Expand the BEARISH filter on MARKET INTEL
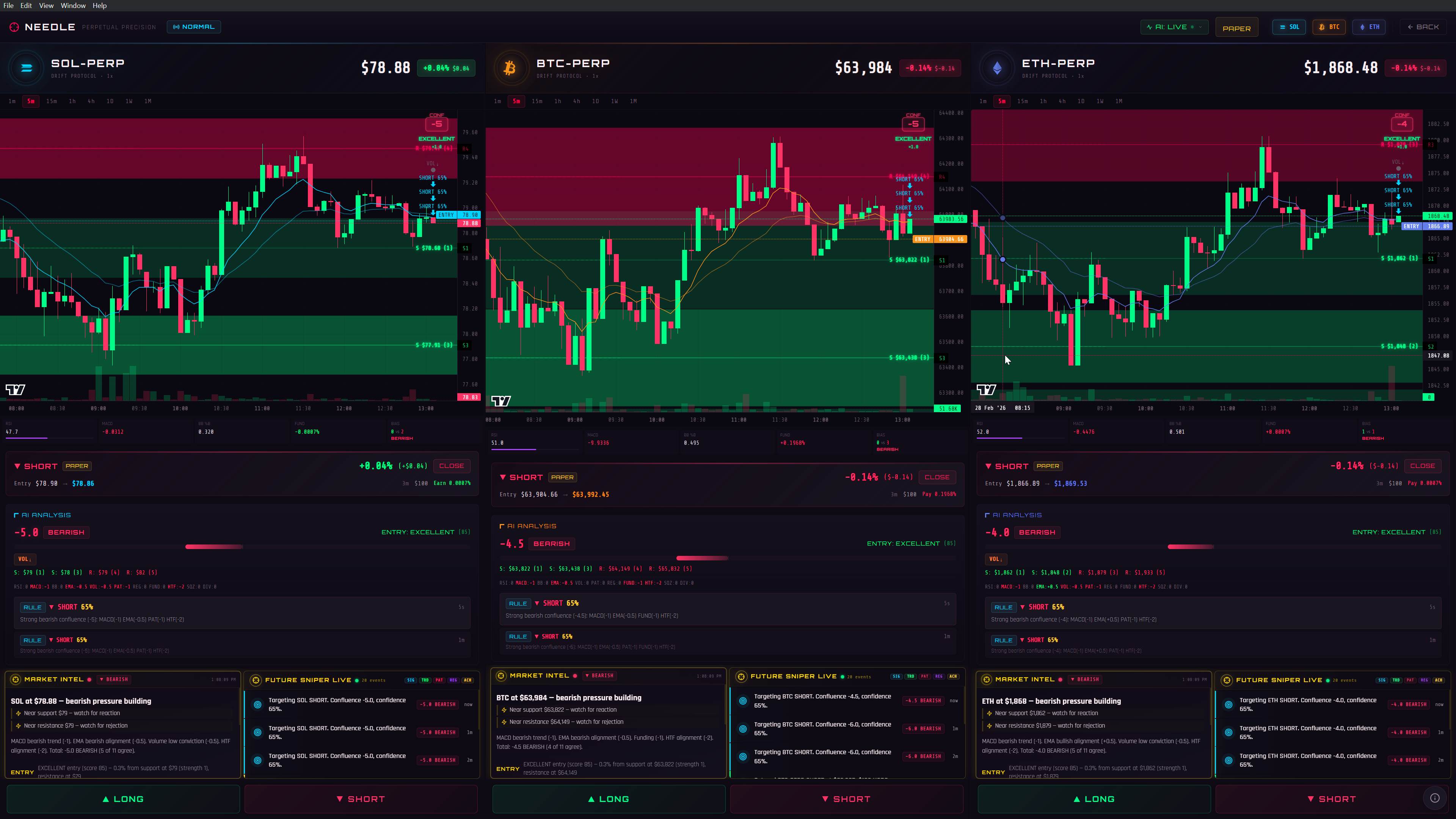1456x819 pixels. click(x=114, y=679)
